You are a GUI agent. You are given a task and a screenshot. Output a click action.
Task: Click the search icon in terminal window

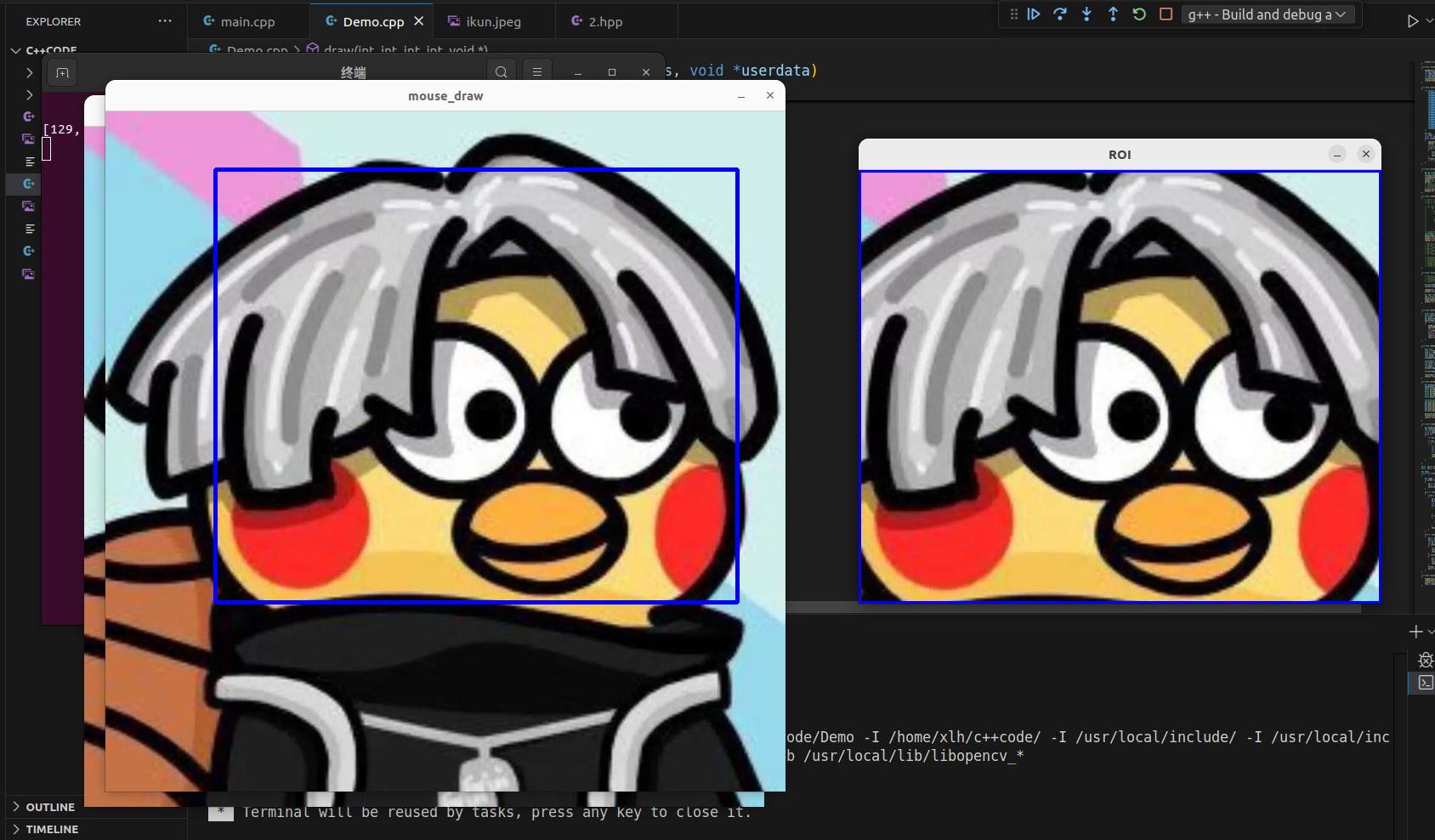(x=502, y=72)
